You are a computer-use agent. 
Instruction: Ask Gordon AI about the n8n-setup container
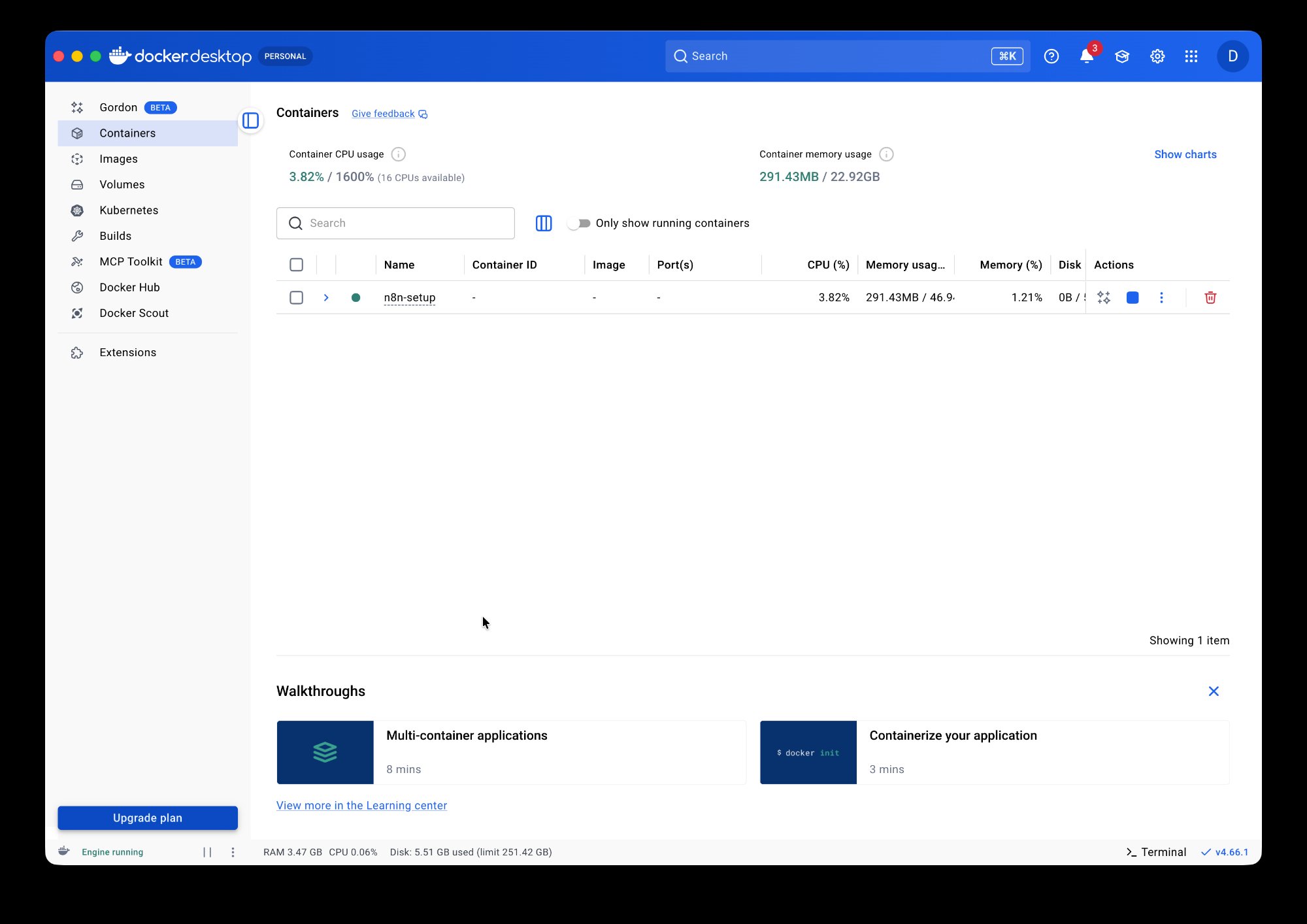[1104, 297]
